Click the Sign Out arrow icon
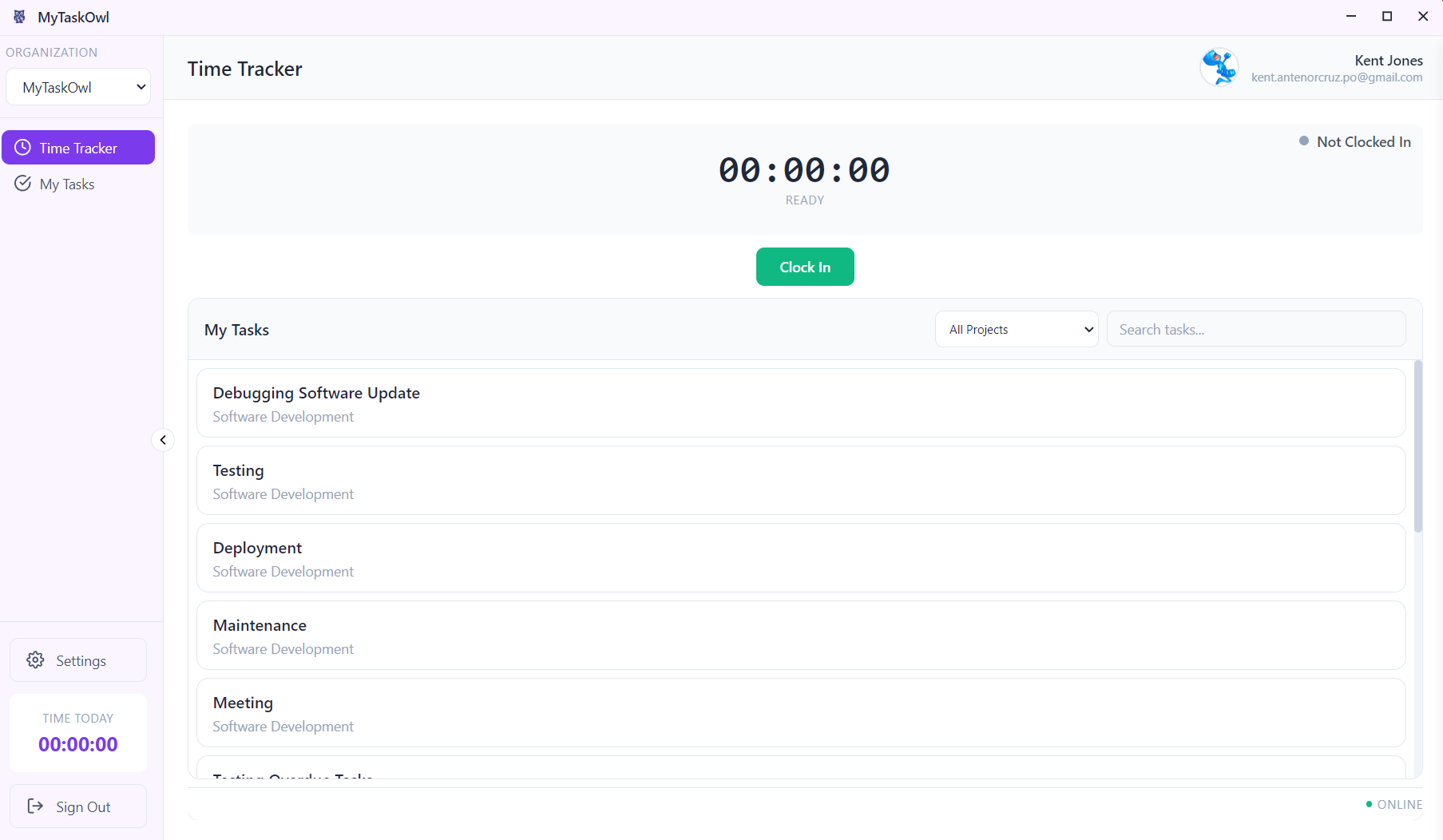1443x840 pixels. tap(35, 806)
